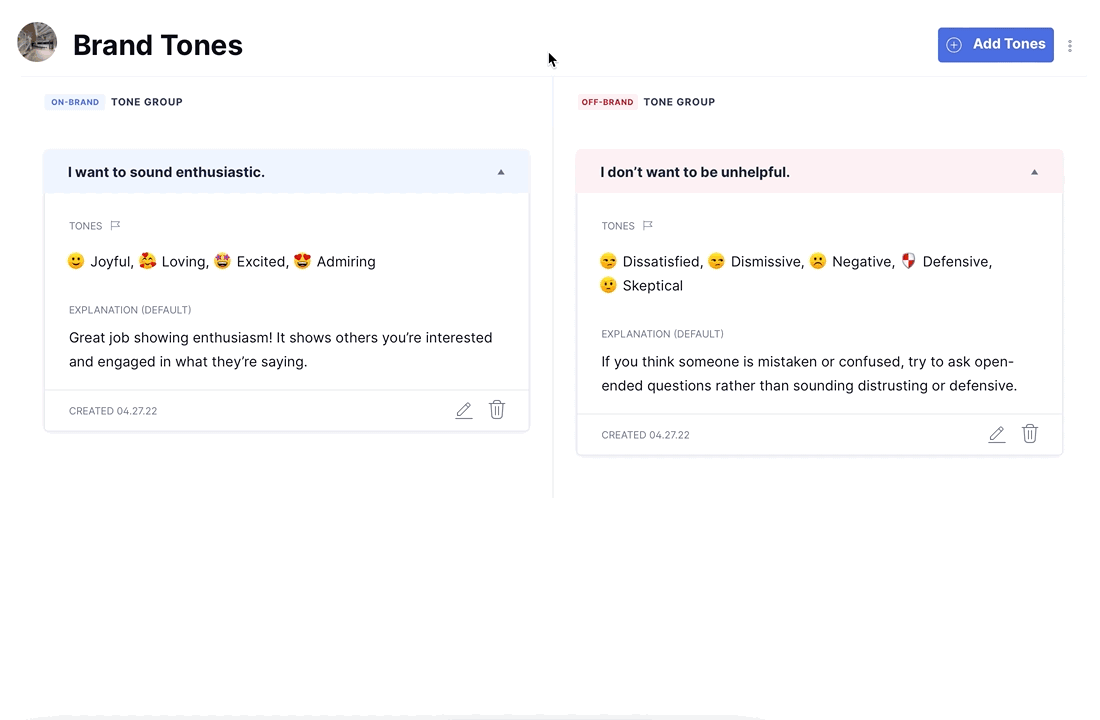
Task: Click the Skeptical tone label
Action: [652, 286]
